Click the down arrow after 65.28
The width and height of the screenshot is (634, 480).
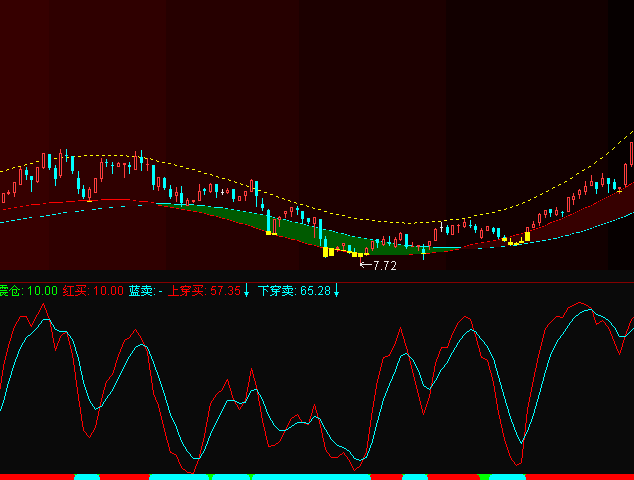336,291
